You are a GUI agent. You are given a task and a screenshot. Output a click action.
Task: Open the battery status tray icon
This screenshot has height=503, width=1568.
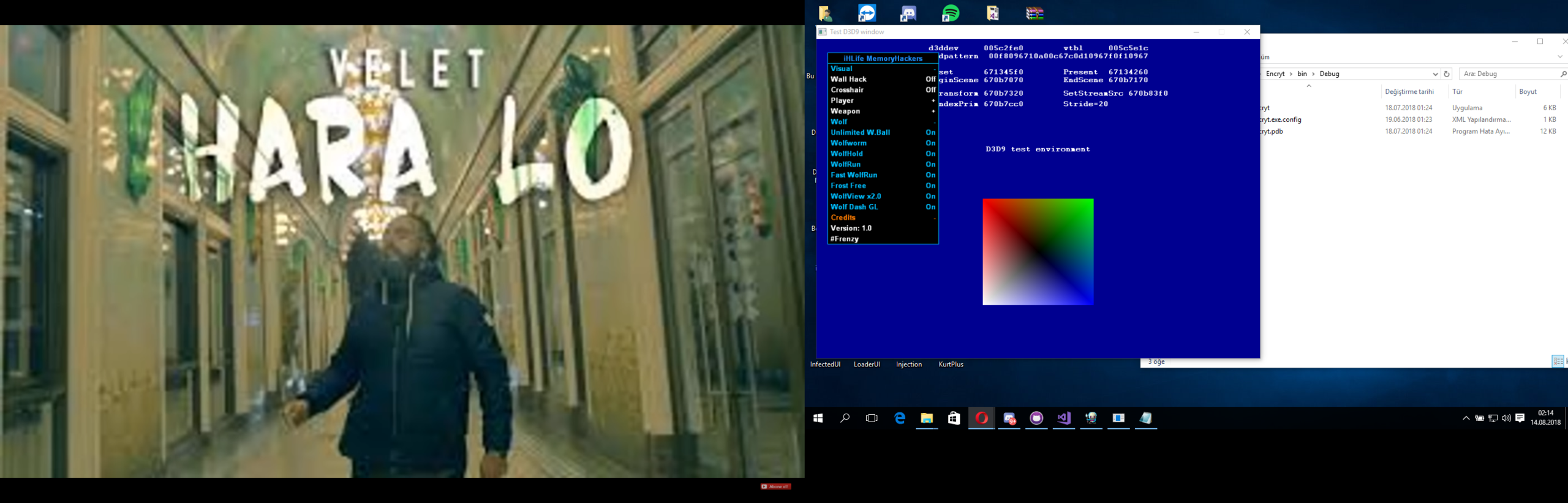[1479, 418]
